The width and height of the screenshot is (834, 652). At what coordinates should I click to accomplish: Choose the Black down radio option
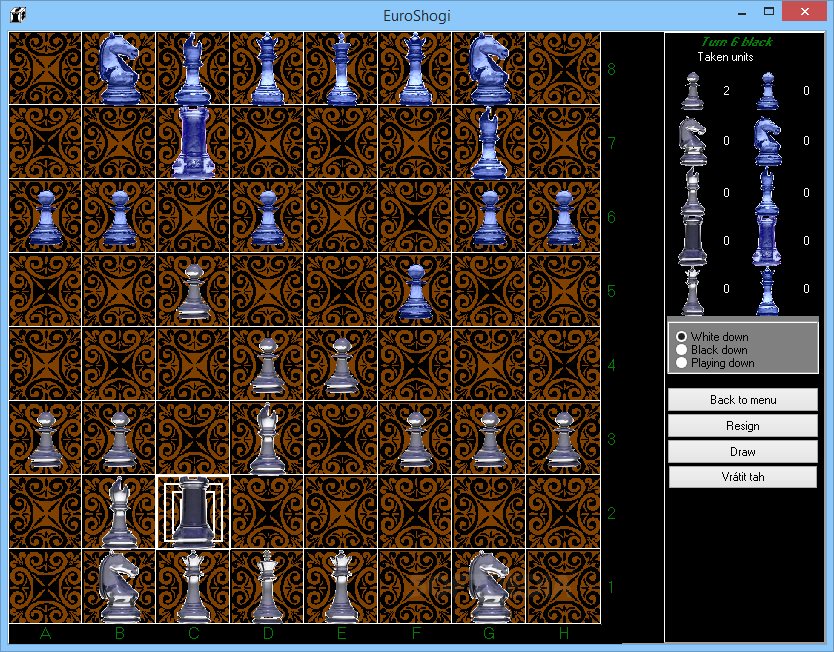[712, 350]
